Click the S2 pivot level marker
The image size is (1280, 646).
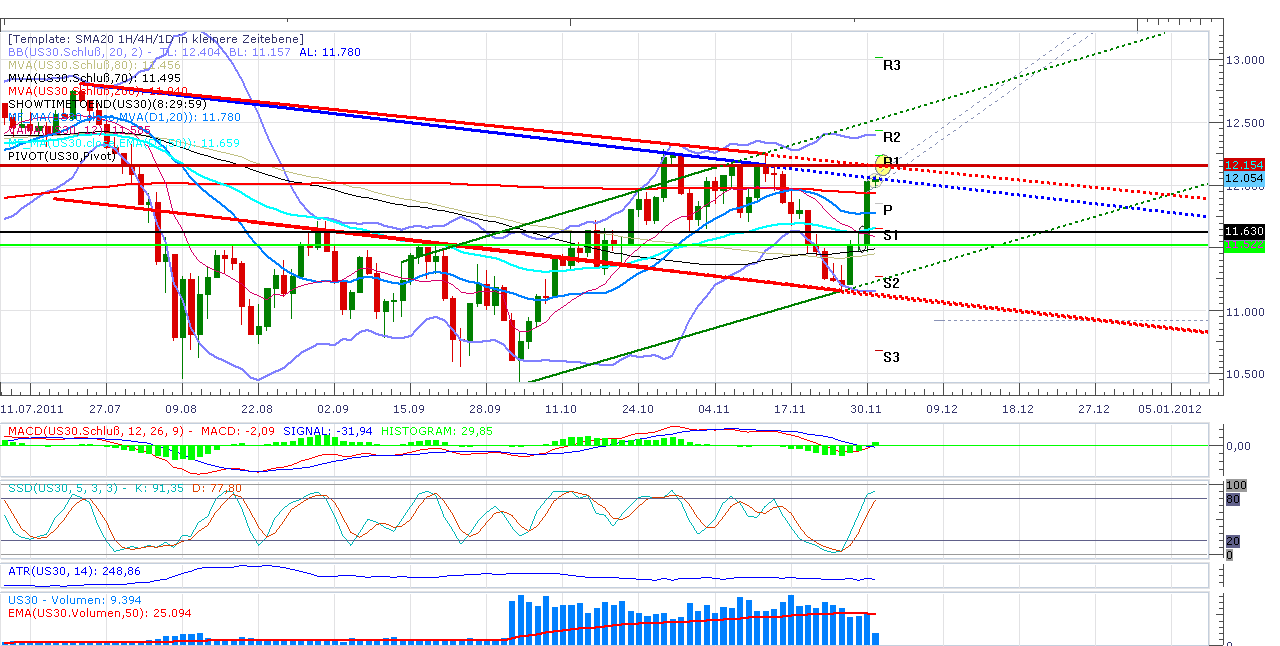[890, 283]
